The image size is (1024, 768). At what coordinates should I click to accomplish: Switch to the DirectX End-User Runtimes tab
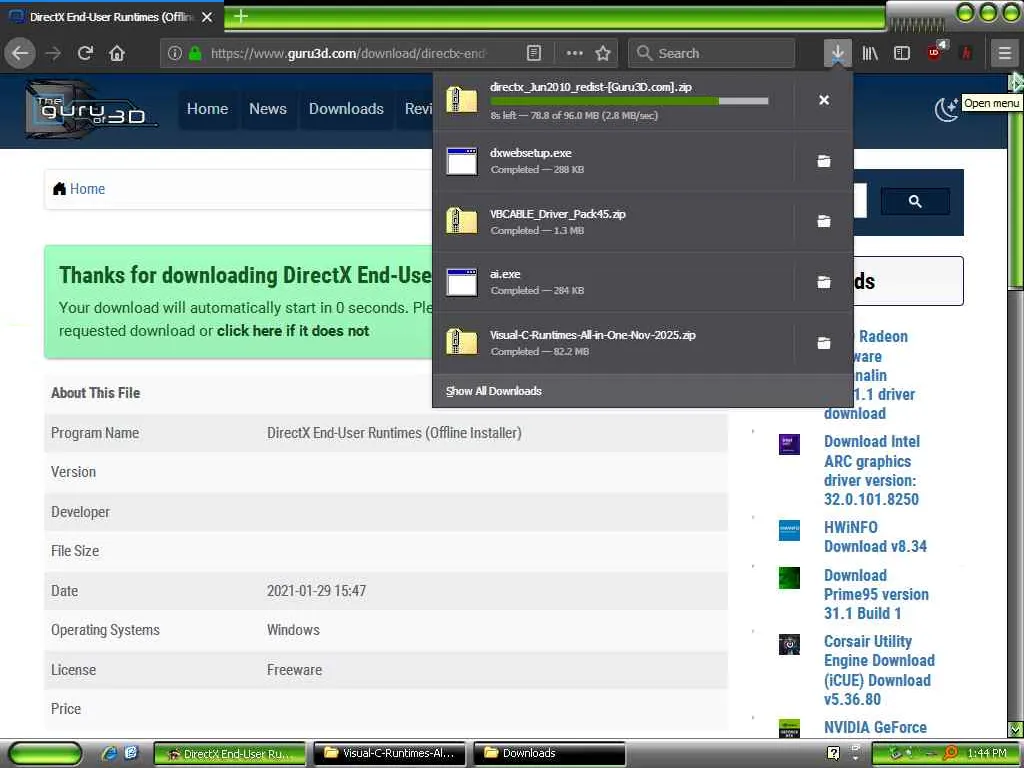pyautogui.click(x=111, y=17)
